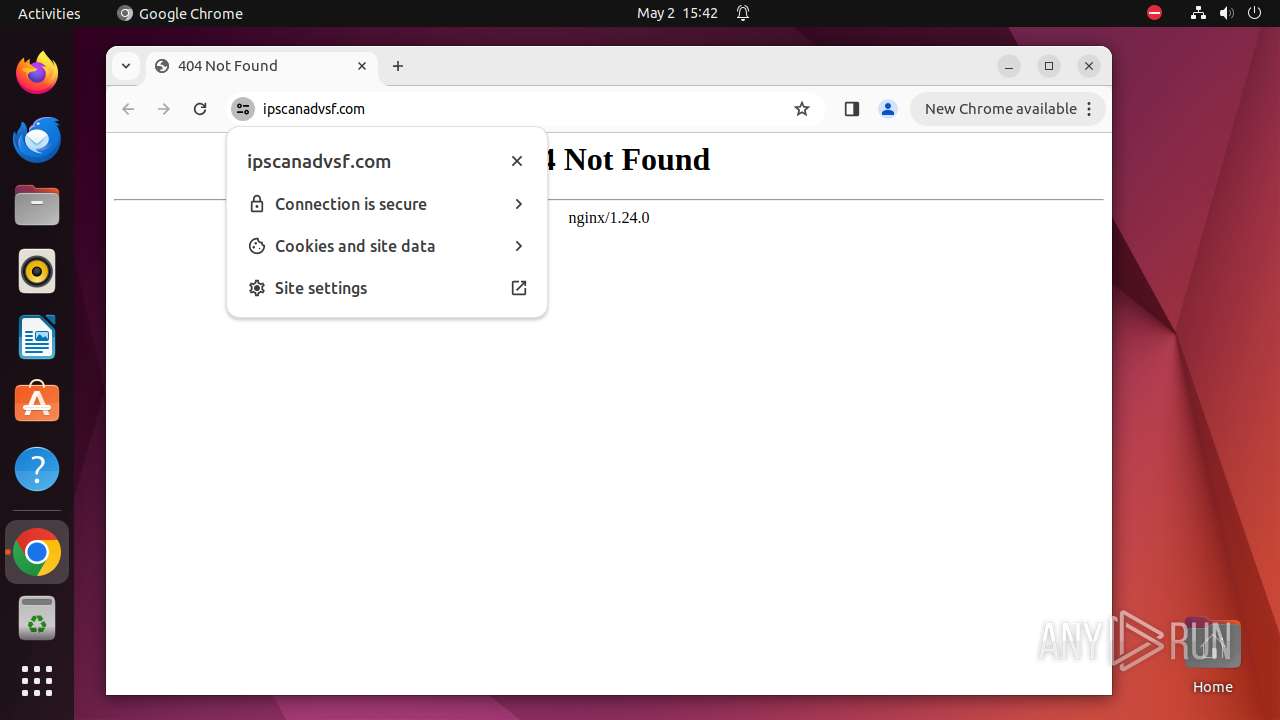Open the Chrome profile avatar

(888, 109)
